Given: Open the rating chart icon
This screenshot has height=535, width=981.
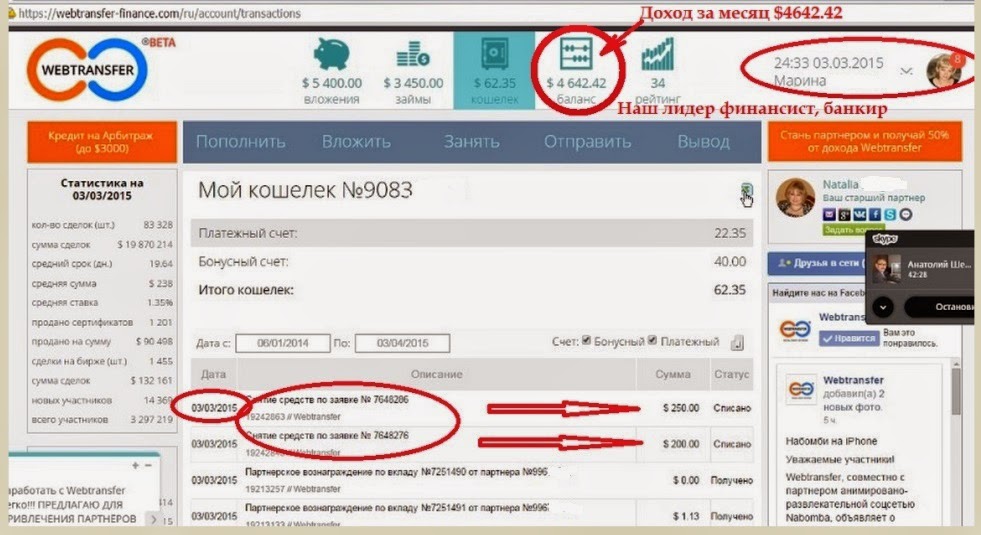Looking at the screenshot, I should [x=658, y=54].
